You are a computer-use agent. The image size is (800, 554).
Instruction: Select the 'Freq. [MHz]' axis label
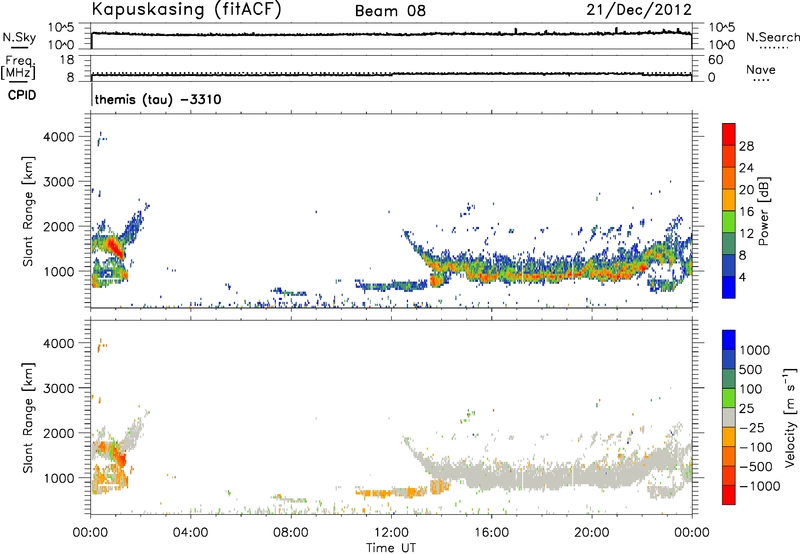tap(18, 67)
